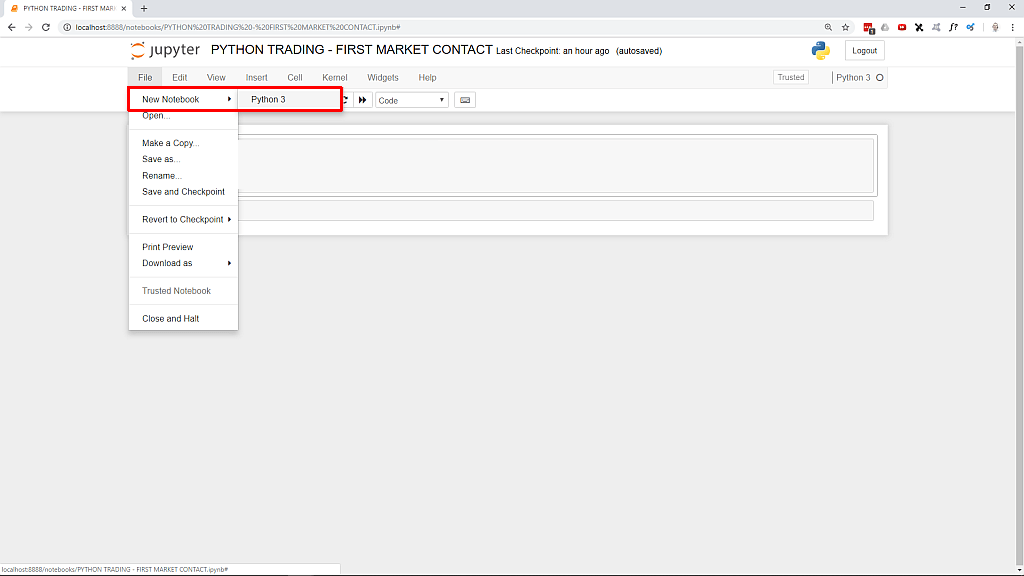Open the red extension with badge
Screen dimensions: 1024x576
869,27
